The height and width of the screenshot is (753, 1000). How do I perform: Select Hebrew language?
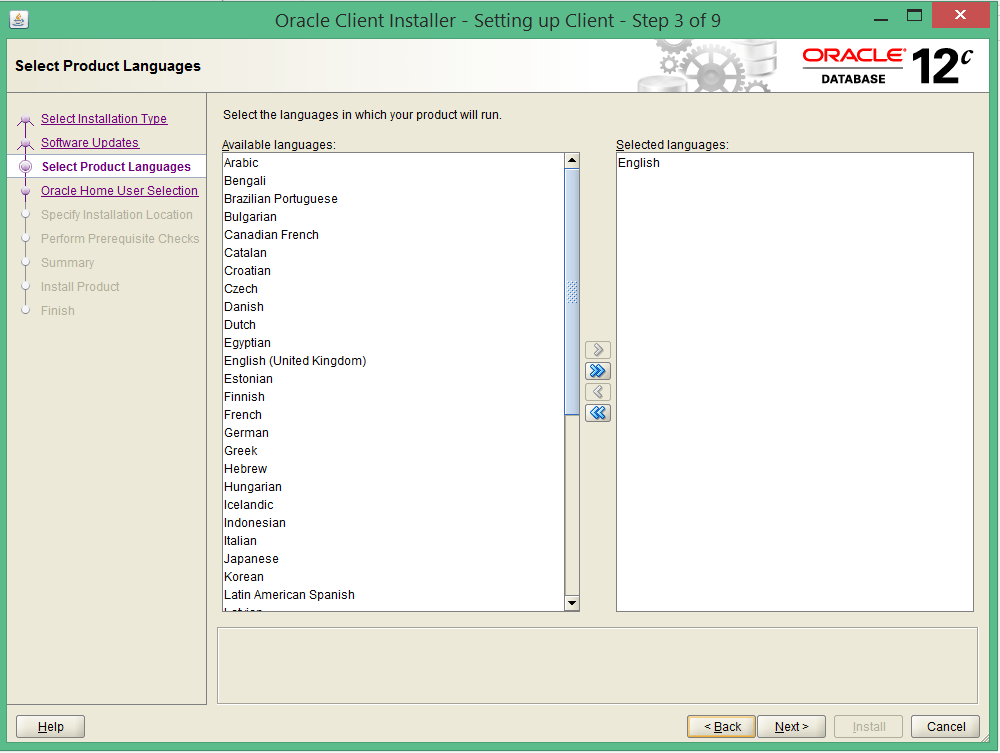pos(393,469)
